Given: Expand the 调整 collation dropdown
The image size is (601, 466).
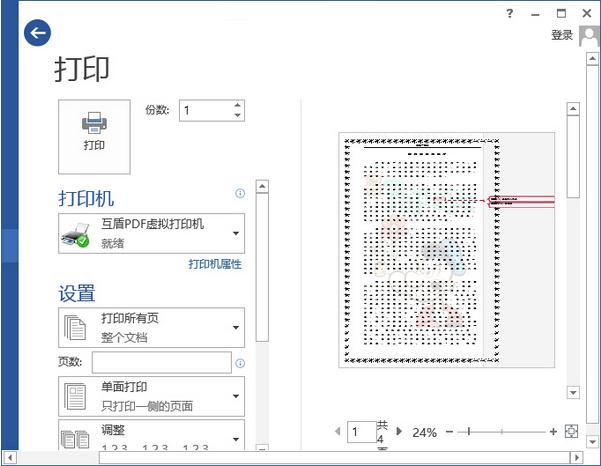Looking at the screenshot, I should click(151, 435).
